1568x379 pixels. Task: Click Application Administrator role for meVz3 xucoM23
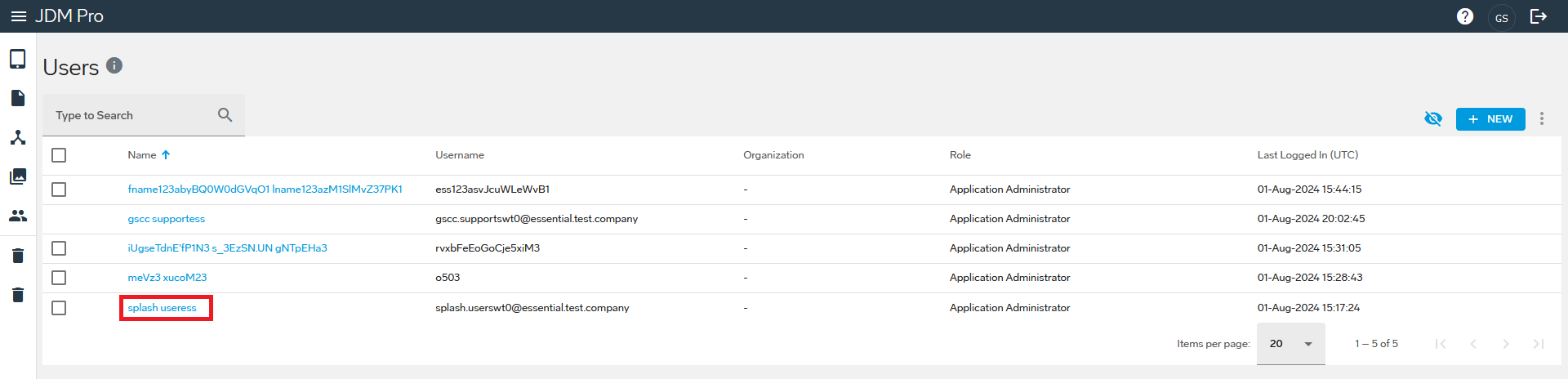point(1009,278)
